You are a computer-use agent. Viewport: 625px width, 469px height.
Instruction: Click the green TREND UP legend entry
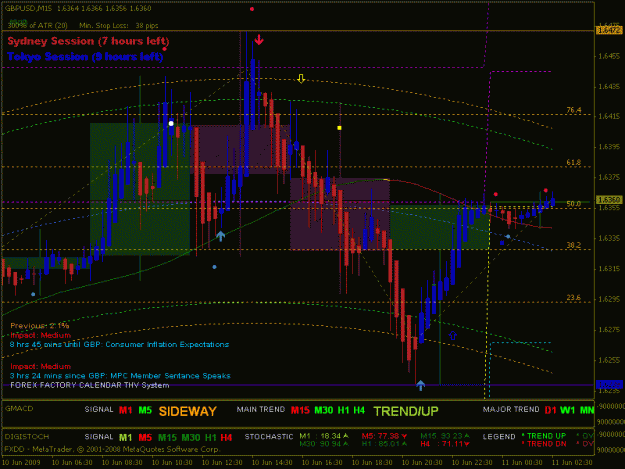click(x=544, y=436)
